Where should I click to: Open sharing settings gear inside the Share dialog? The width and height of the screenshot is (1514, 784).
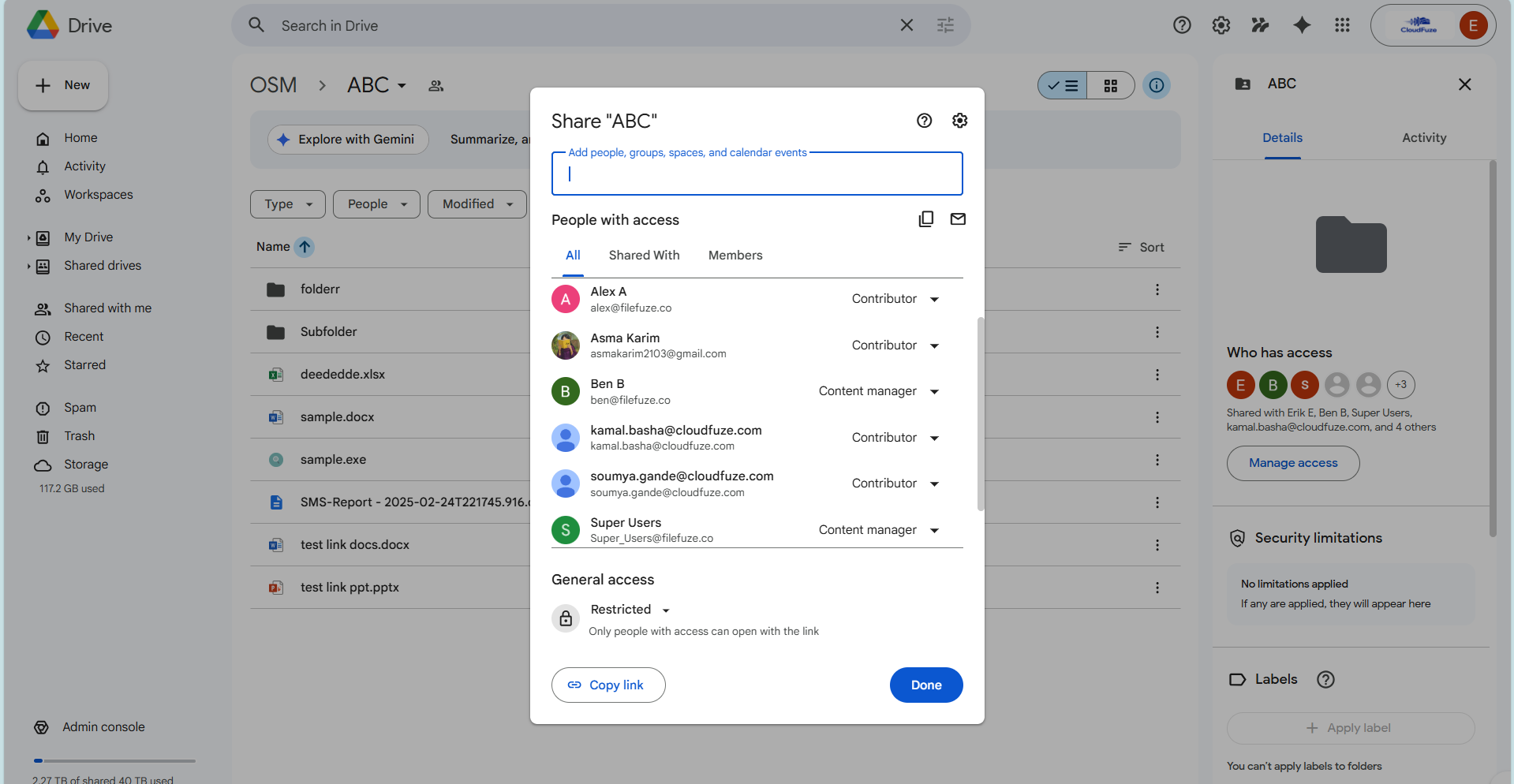click(x=959, y=120)
